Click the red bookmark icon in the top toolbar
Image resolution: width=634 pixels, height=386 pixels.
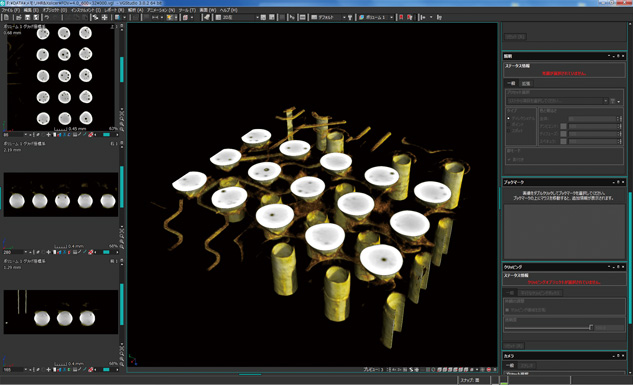point(401,17)
